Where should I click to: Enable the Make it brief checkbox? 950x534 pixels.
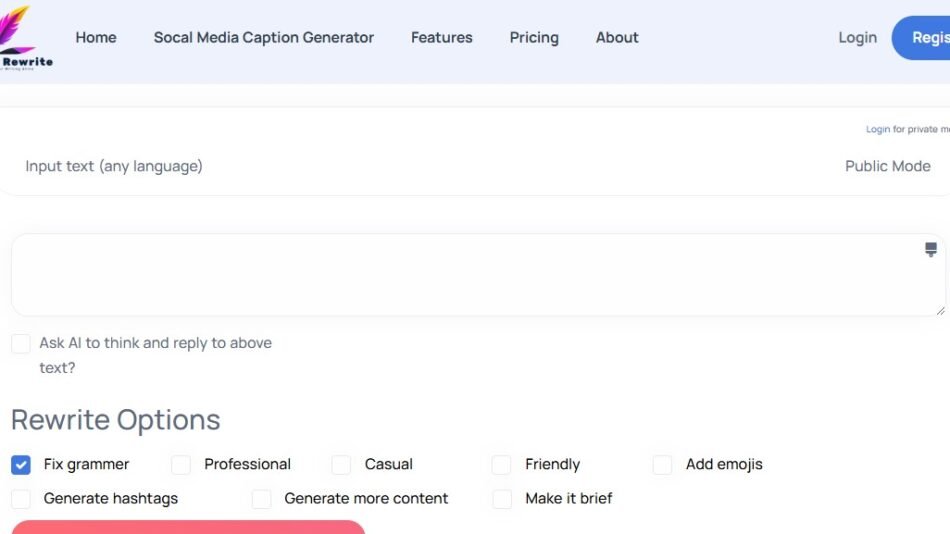coord(502,499)
